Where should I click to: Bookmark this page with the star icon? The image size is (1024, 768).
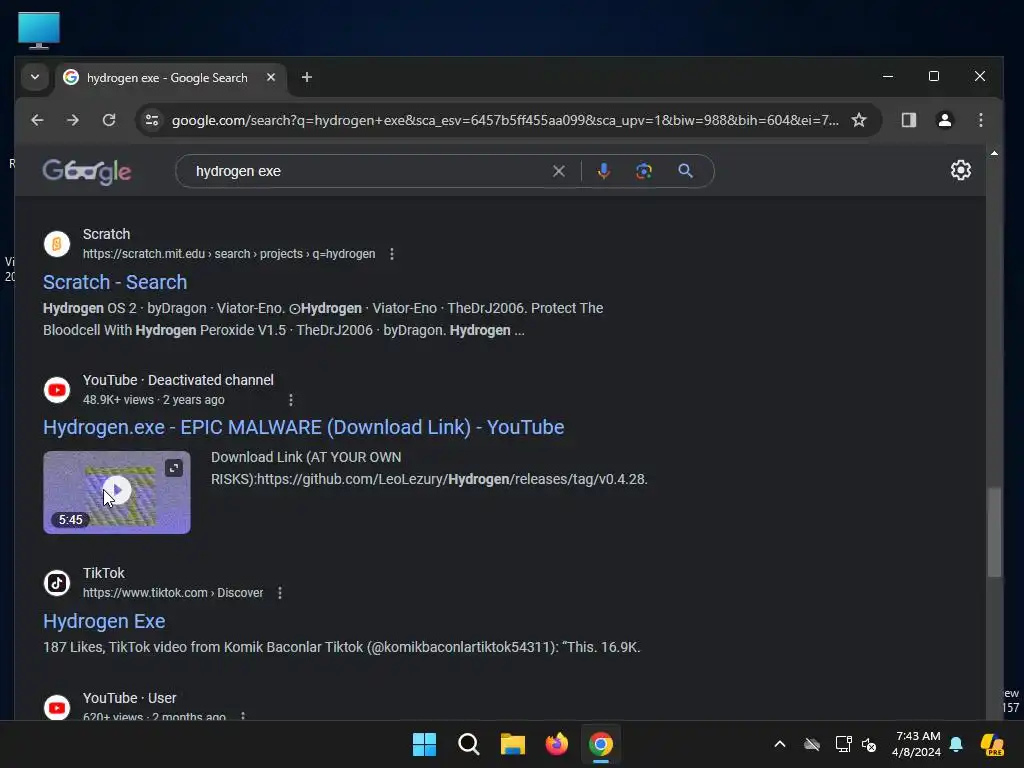(x=859, y=120)
